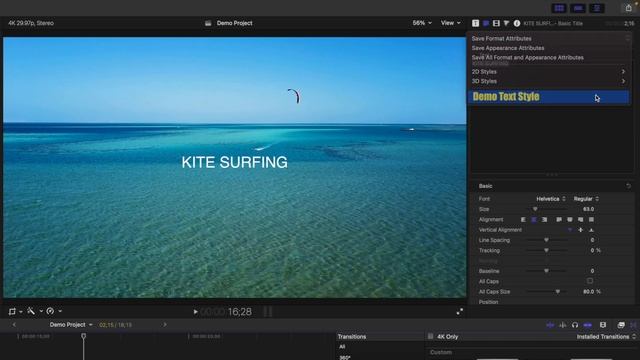Show the Effects browser icon
The image size is (640, 360).
(621, 325)
